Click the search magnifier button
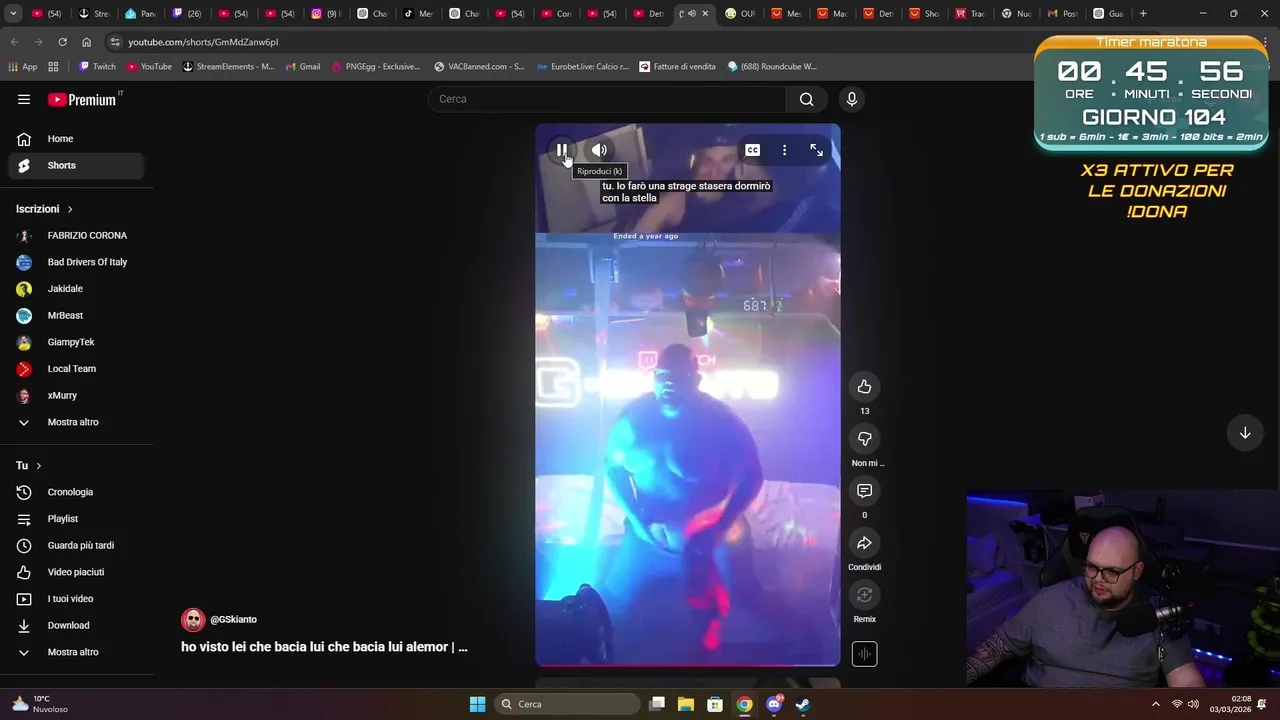This screenshot has width=1280, height=720. [x=806, y=99]
